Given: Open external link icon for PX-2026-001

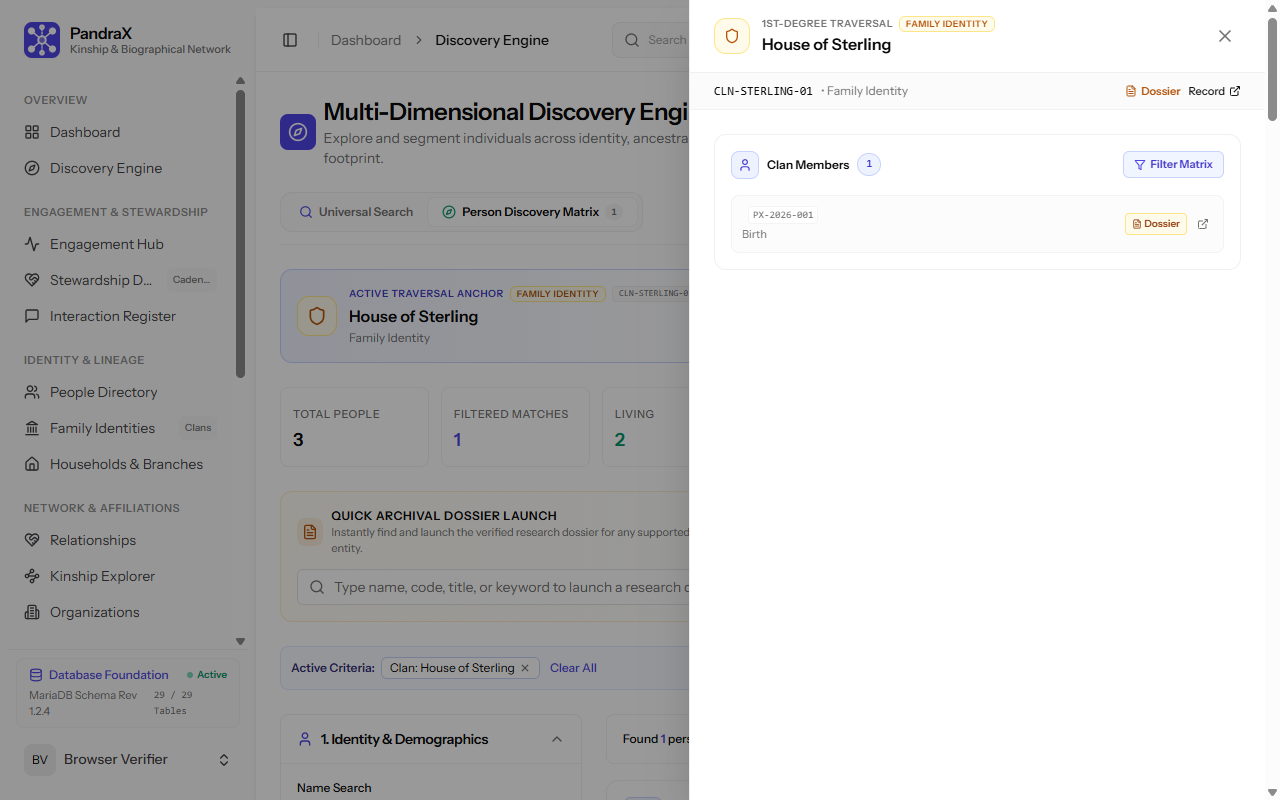Looking at the screenshot, I should (x=1203, y=224).
